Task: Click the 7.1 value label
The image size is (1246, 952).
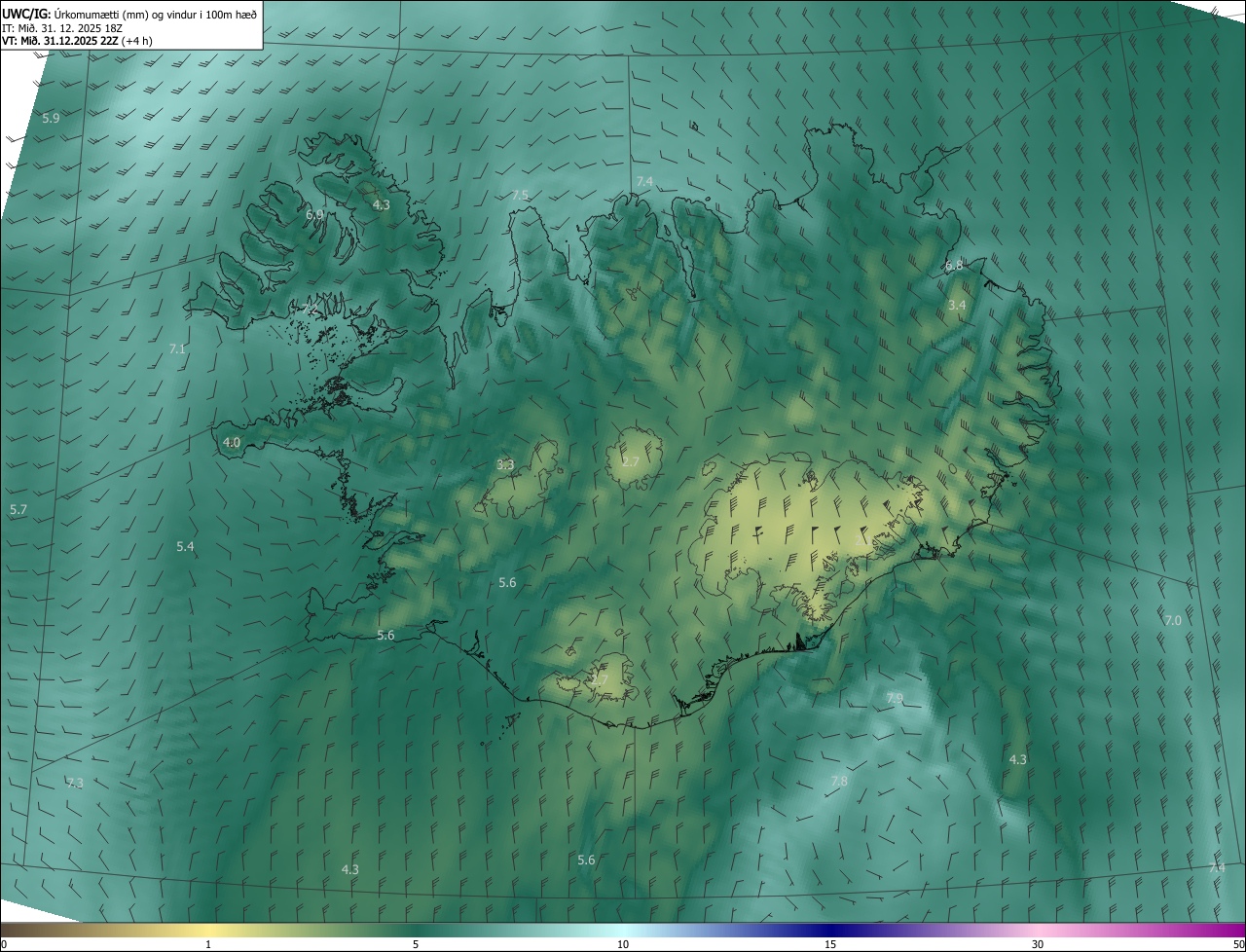Action: [177, 348]
